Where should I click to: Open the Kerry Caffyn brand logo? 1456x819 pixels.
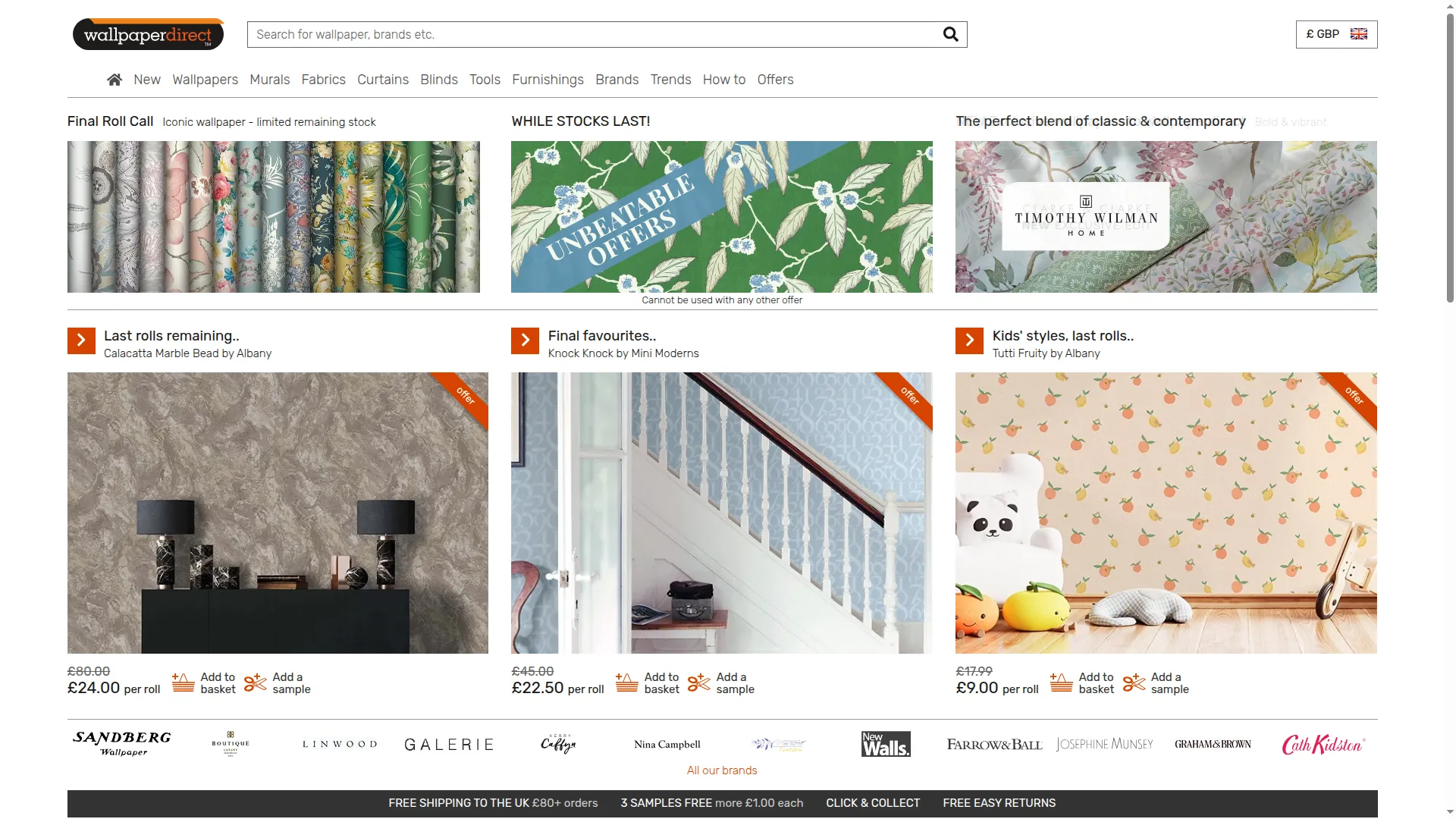pos(558,744)
